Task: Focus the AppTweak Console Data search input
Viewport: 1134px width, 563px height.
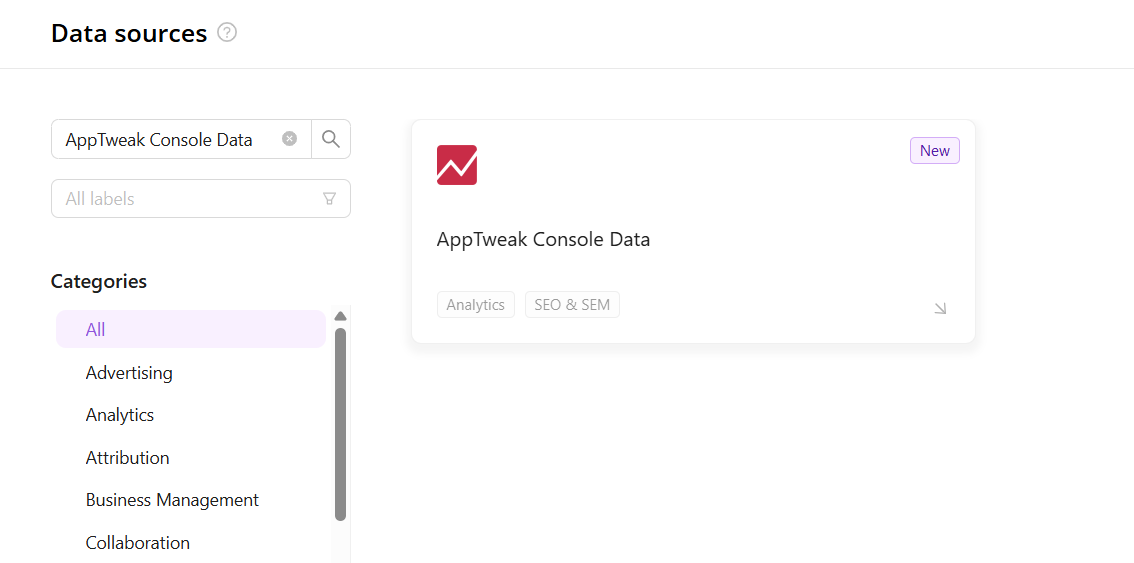Action: tap(165, 140)
